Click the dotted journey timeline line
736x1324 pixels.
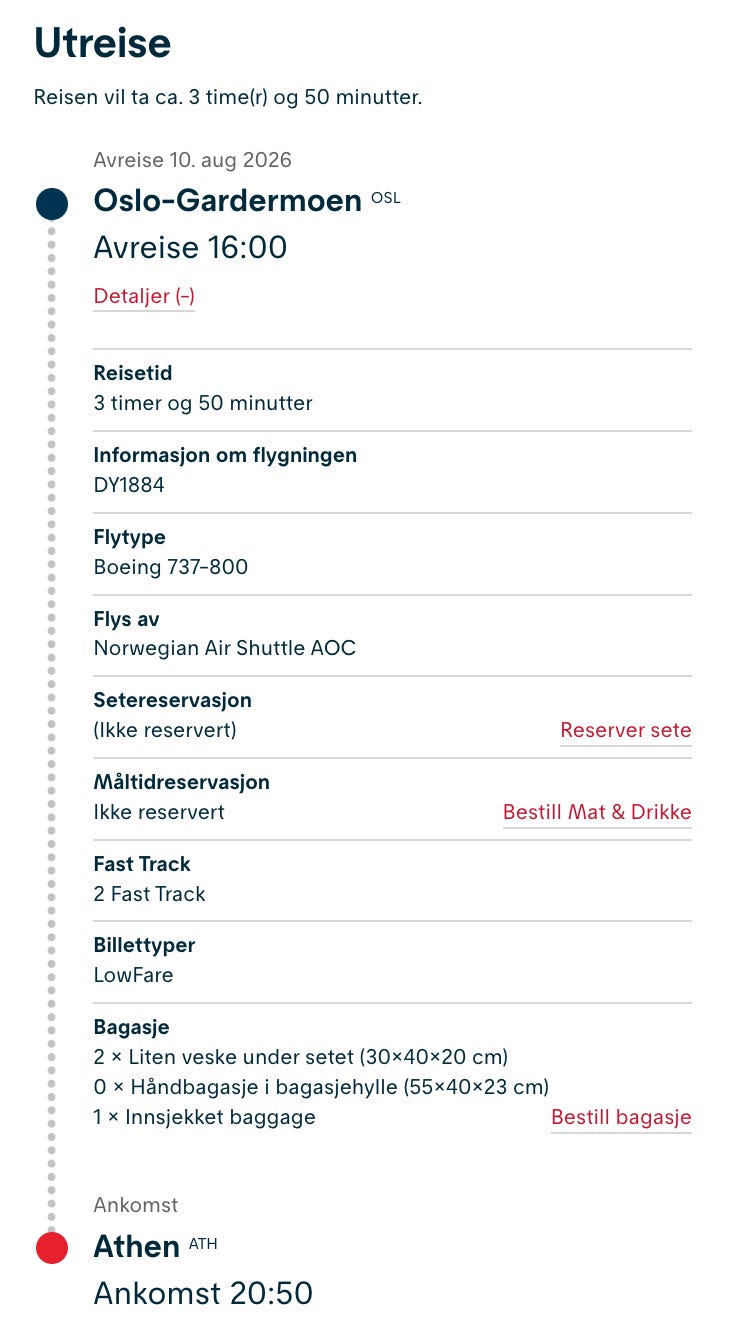(52, 726)
